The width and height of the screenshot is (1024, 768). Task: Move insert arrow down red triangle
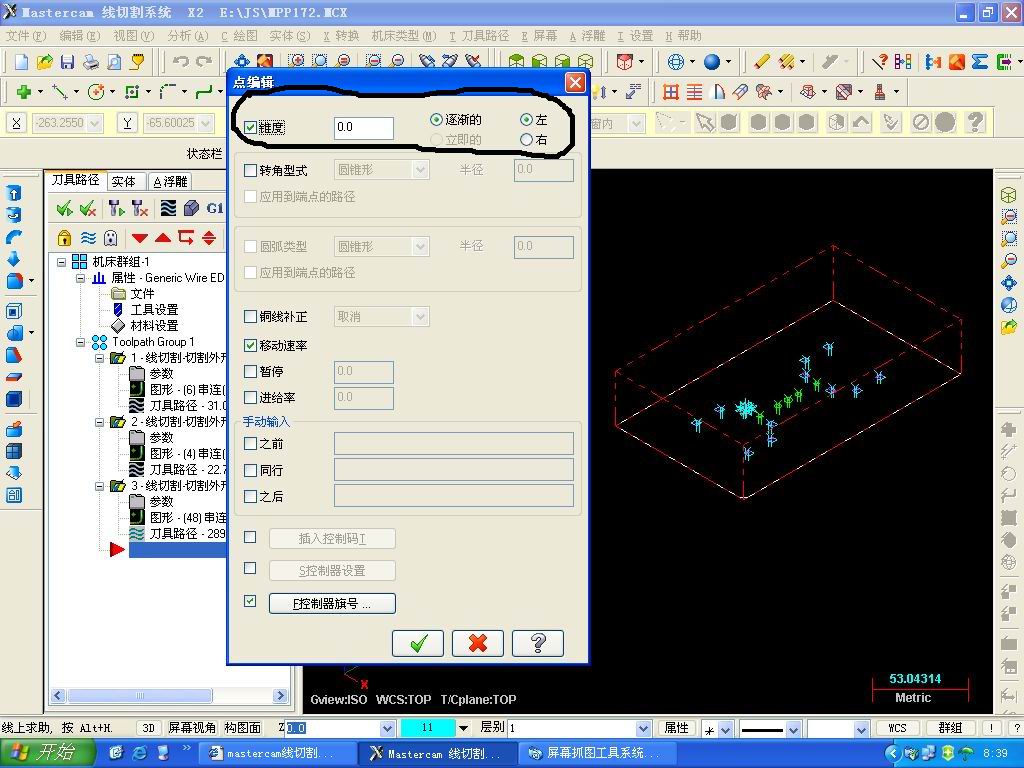coord(140,238)
